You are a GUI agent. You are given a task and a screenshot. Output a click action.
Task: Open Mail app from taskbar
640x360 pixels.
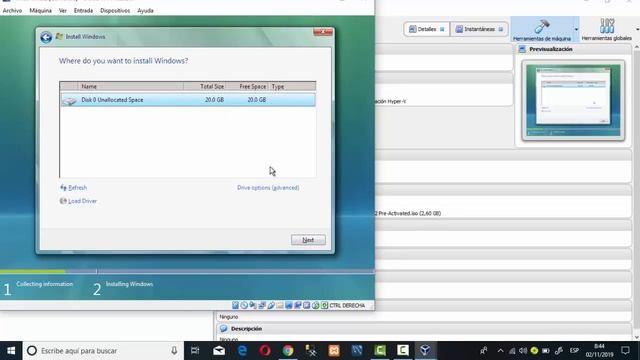click(219, 351)
